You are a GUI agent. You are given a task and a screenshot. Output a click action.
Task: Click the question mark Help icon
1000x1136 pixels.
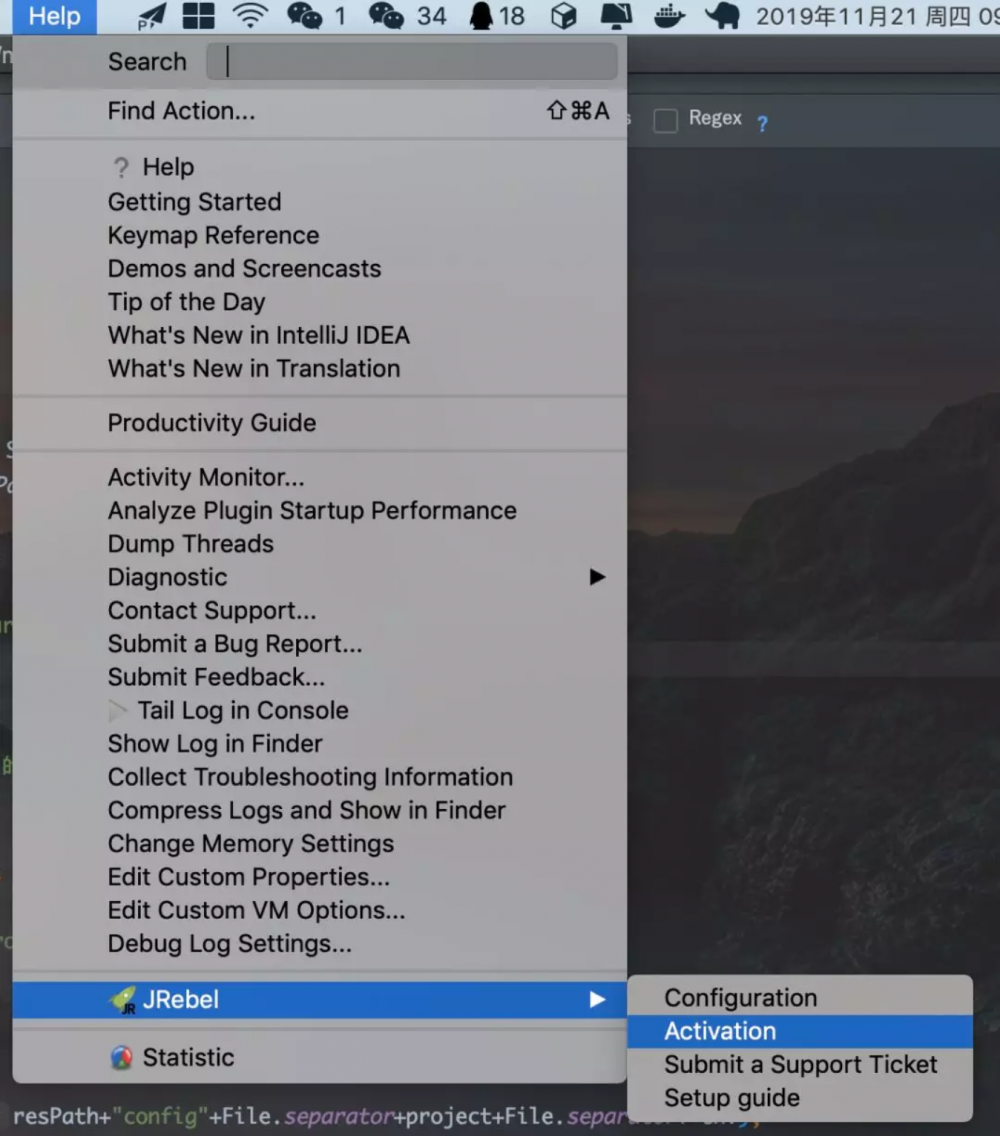point(121,167)
